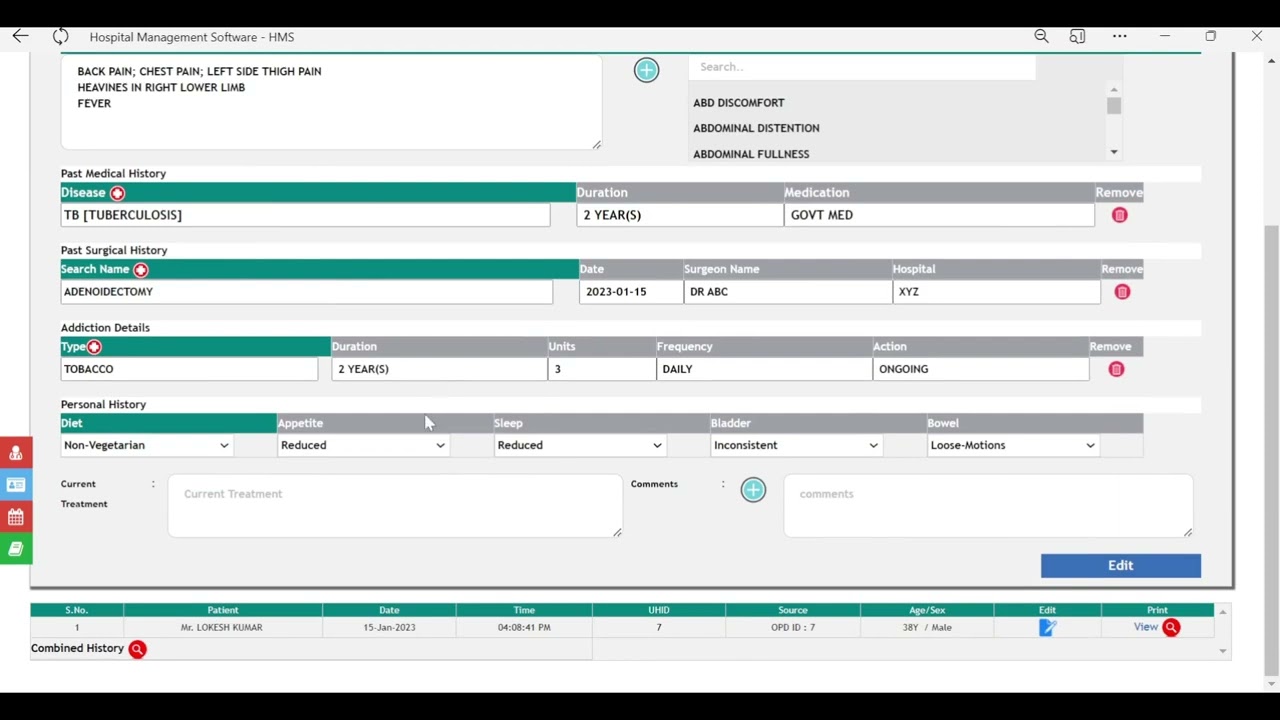Expand the Sleep dropdown showing Reduced

[580, 445]
